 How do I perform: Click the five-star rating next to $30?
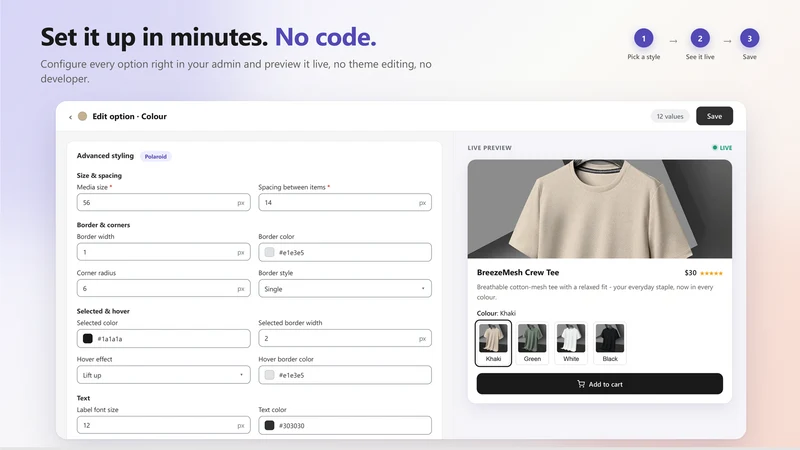point(711,273)
